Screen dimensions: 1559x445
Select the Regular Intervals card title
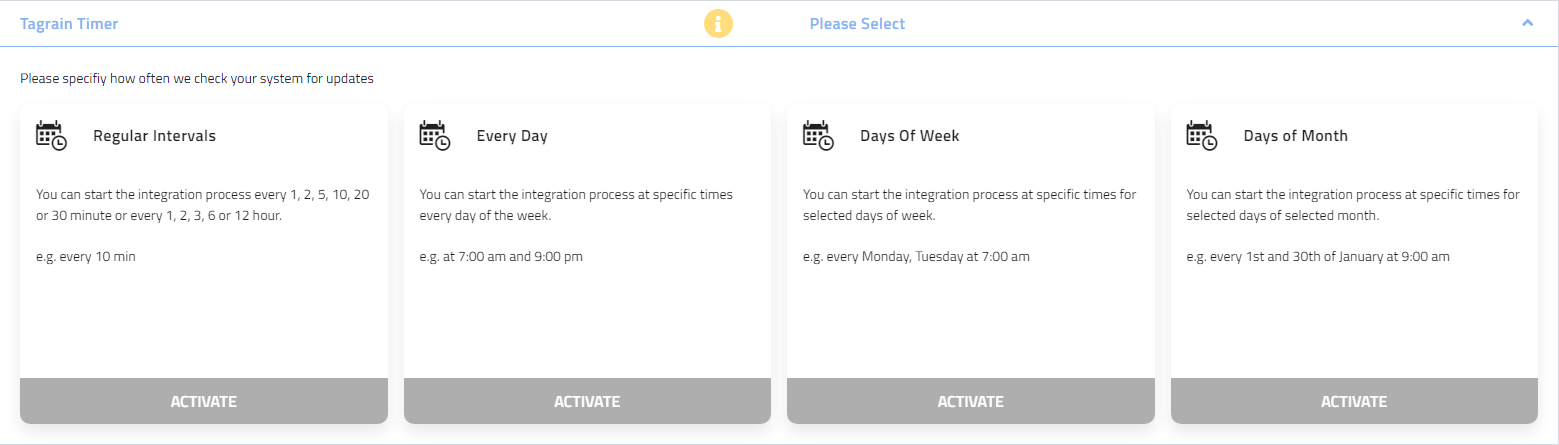tap(154, 136)
